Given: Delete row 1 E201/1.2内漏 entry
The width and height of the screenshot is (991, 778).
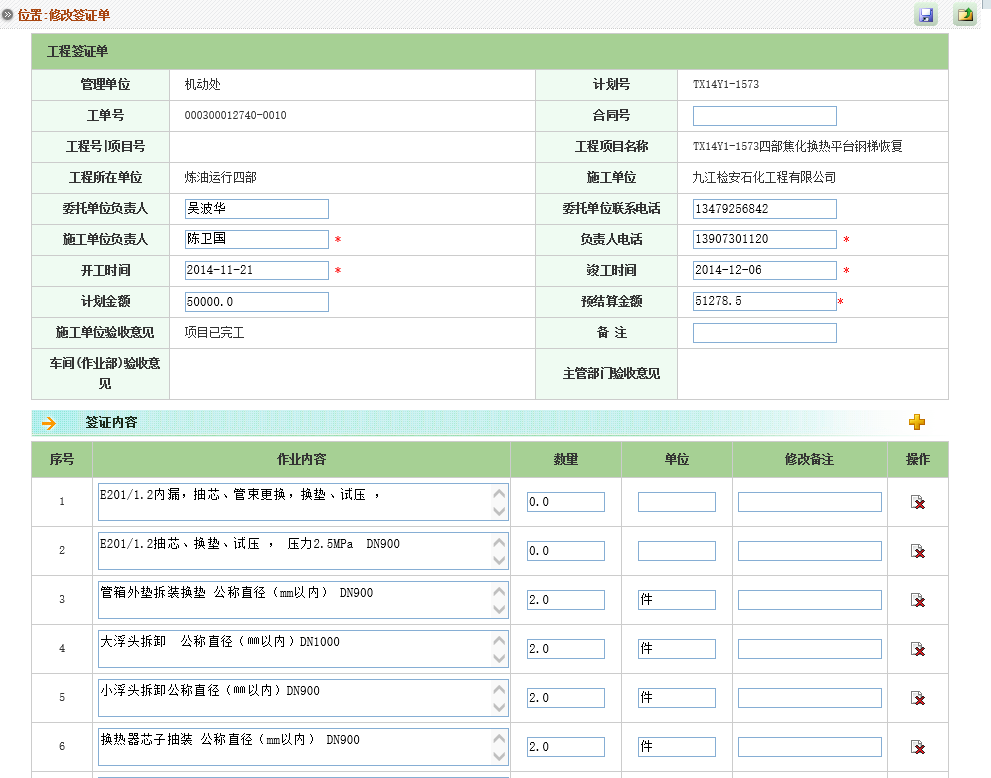Looking at the screenshot, I should point(918,502).
